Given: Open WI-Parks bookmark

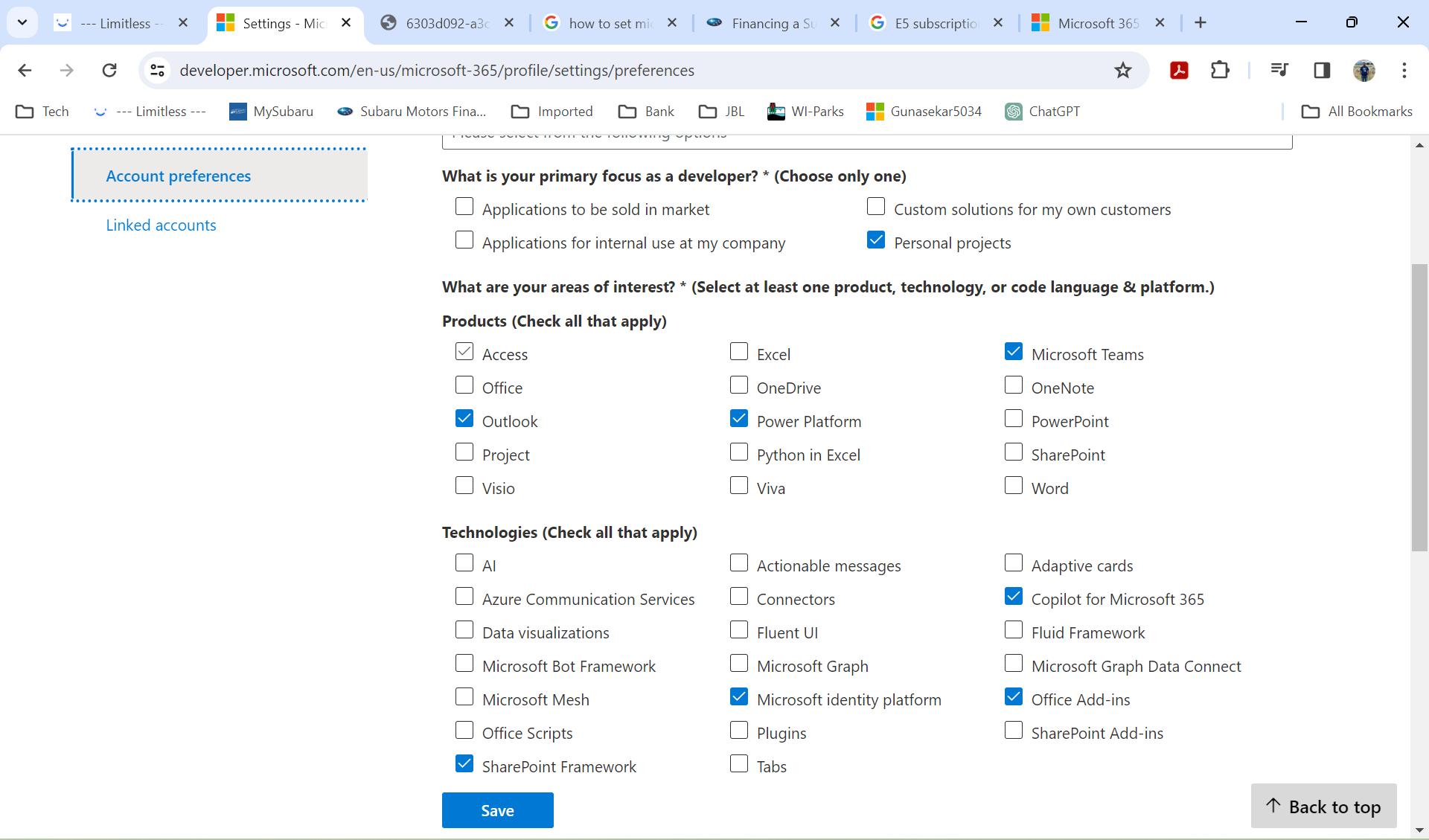Looking at the screenshot, I should pyautogui.click(x=806, y=112).
